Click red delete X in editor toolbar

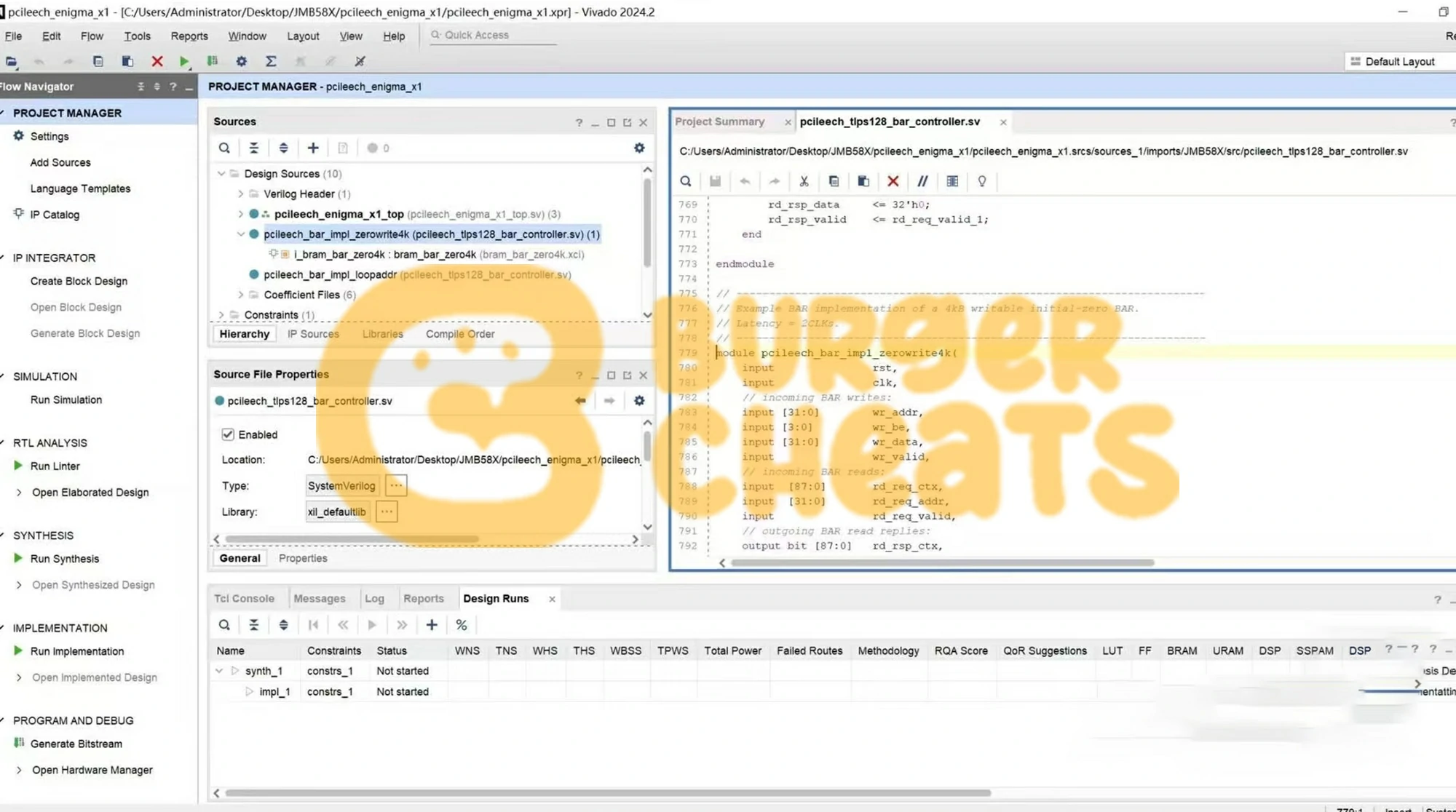[893, 181]
